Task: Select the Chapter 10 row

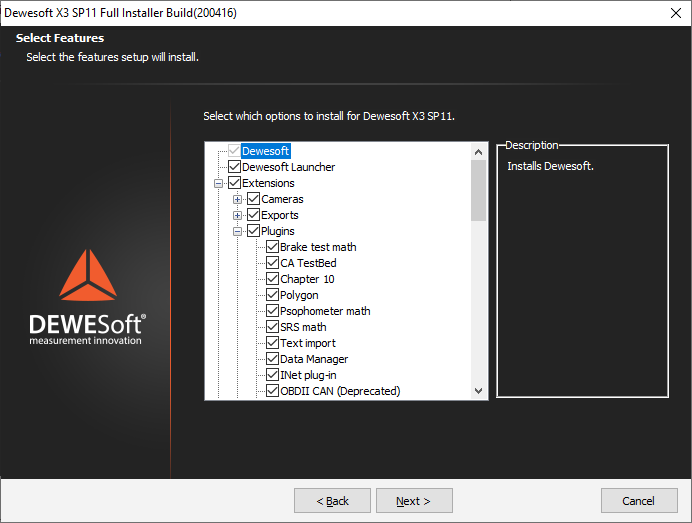Action: (307, 279)
